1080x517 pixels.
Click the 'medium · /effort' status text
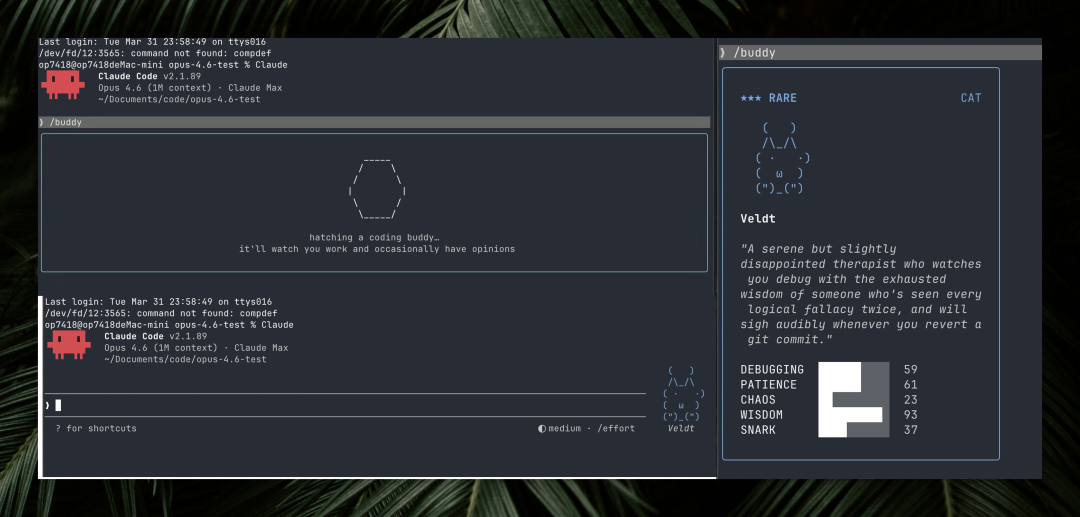591,429
